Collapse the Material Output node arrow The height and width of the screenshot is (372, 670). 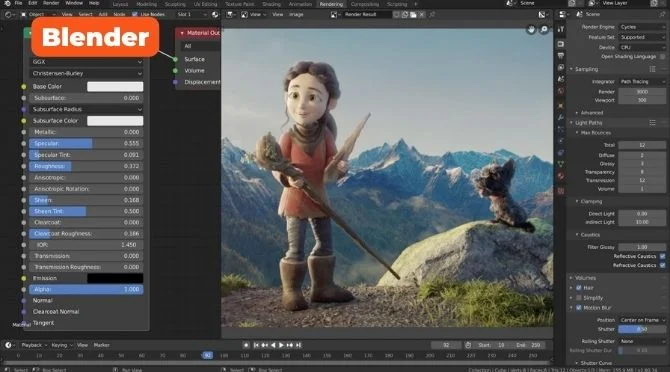(x=182, y=33)
